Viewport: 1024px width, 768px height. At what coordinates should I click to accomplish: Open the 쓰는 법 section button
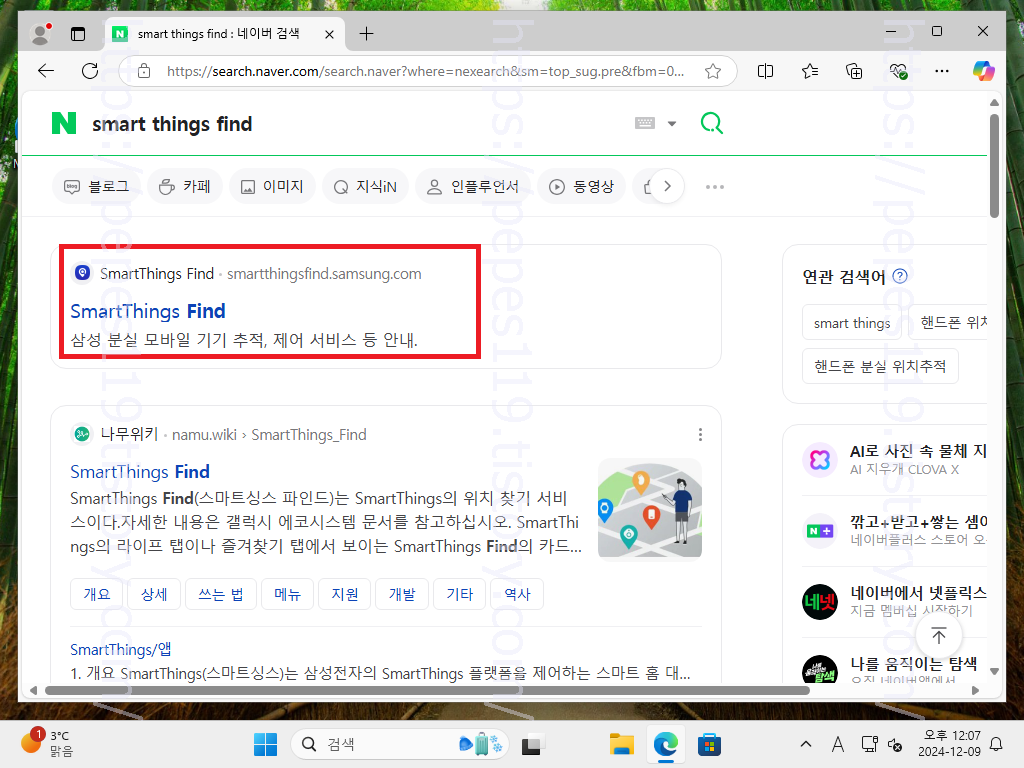tap(221, 594)
